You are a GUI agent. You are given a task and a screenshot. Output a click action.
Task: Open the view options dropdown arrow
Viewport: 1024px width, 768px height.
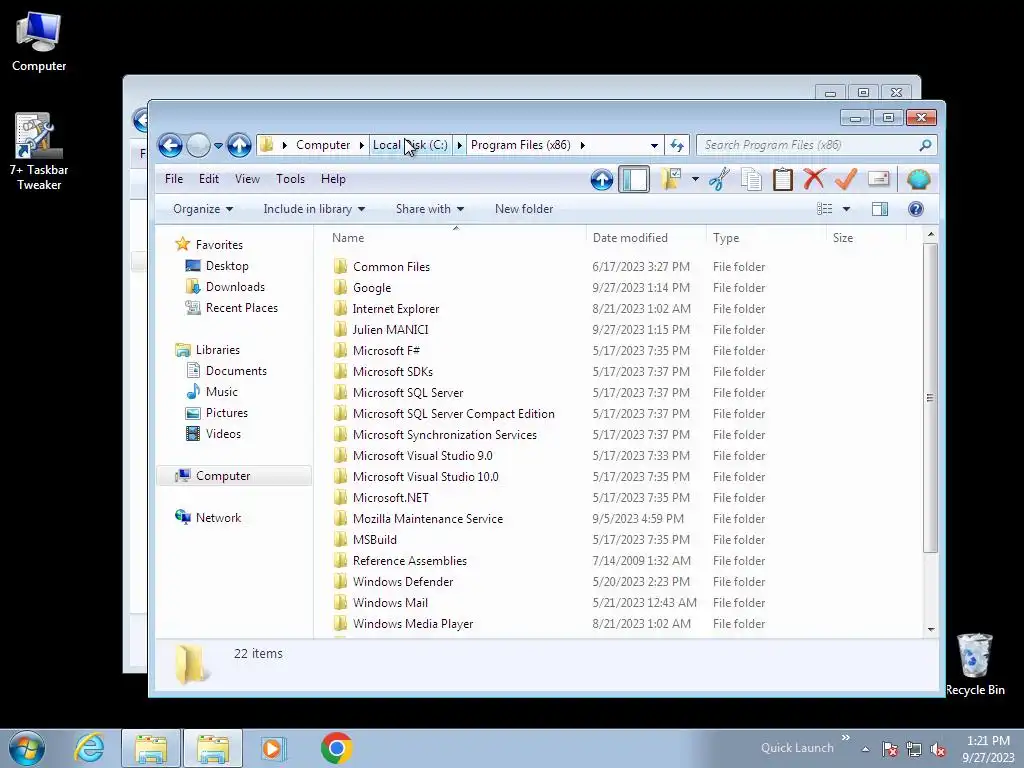846,209
